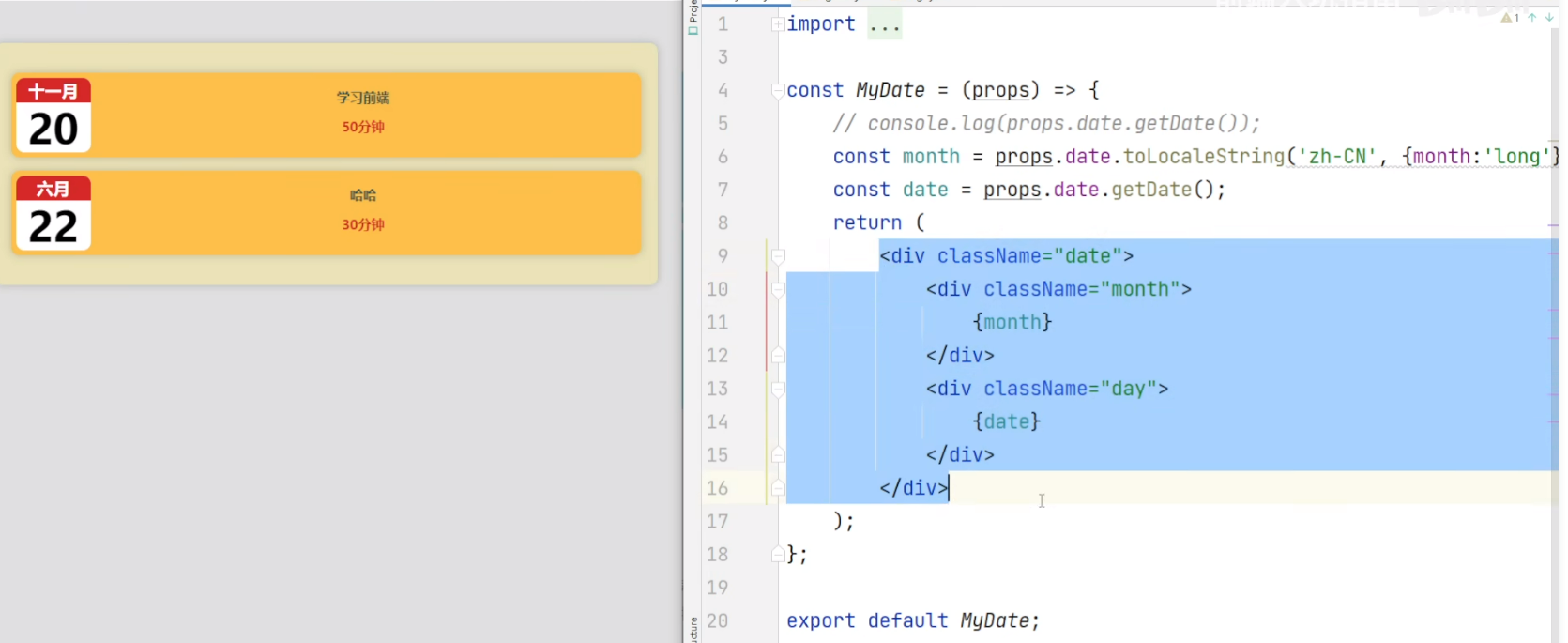Image resolution: width=1568 pixels, height=643 pixels.
Task: Click the 30分钟 duration text
Action: tap(363, 224)
